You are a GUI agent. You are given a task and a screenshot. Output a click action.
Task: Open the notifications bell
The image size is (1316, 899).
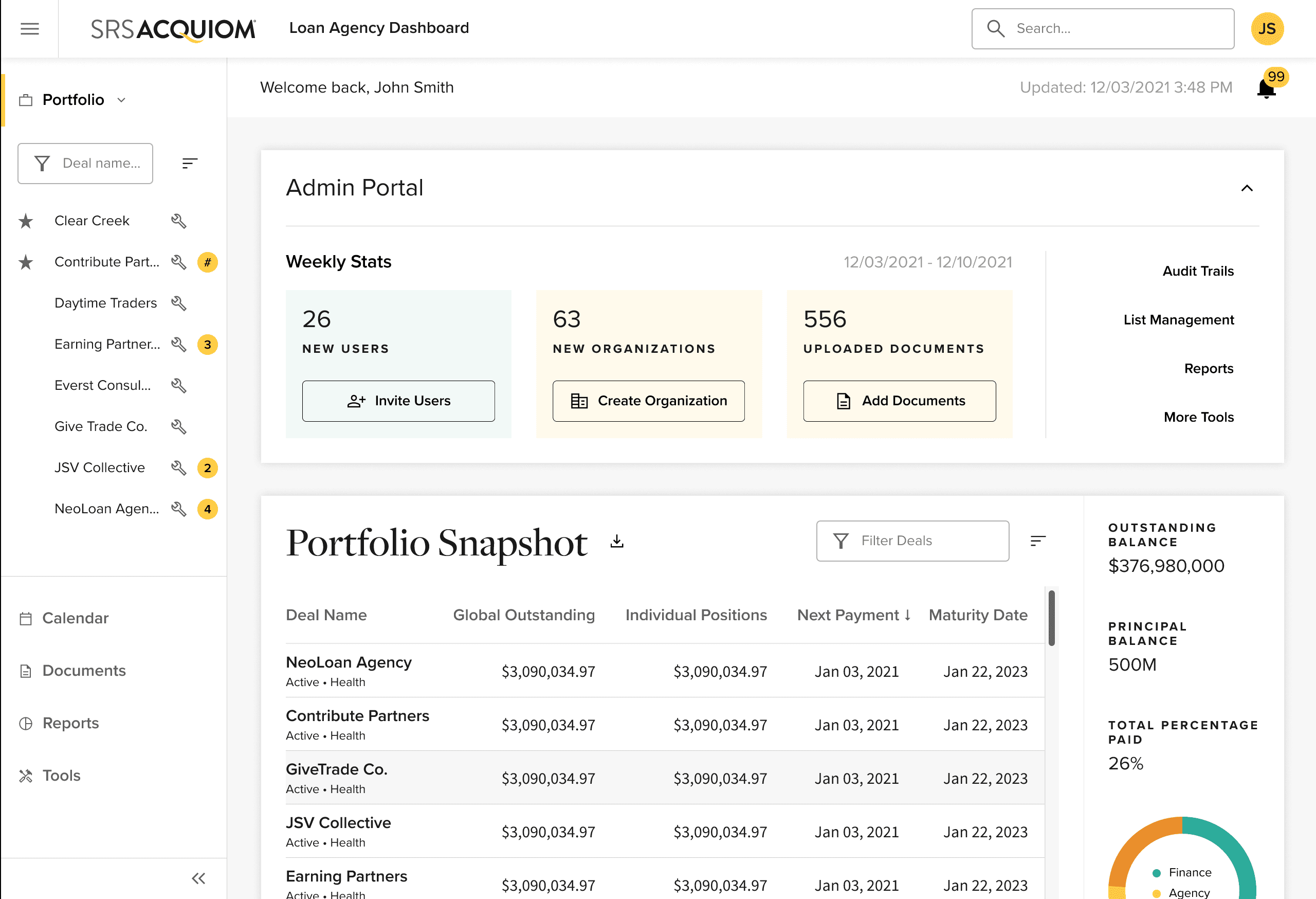coord(1266,89)
